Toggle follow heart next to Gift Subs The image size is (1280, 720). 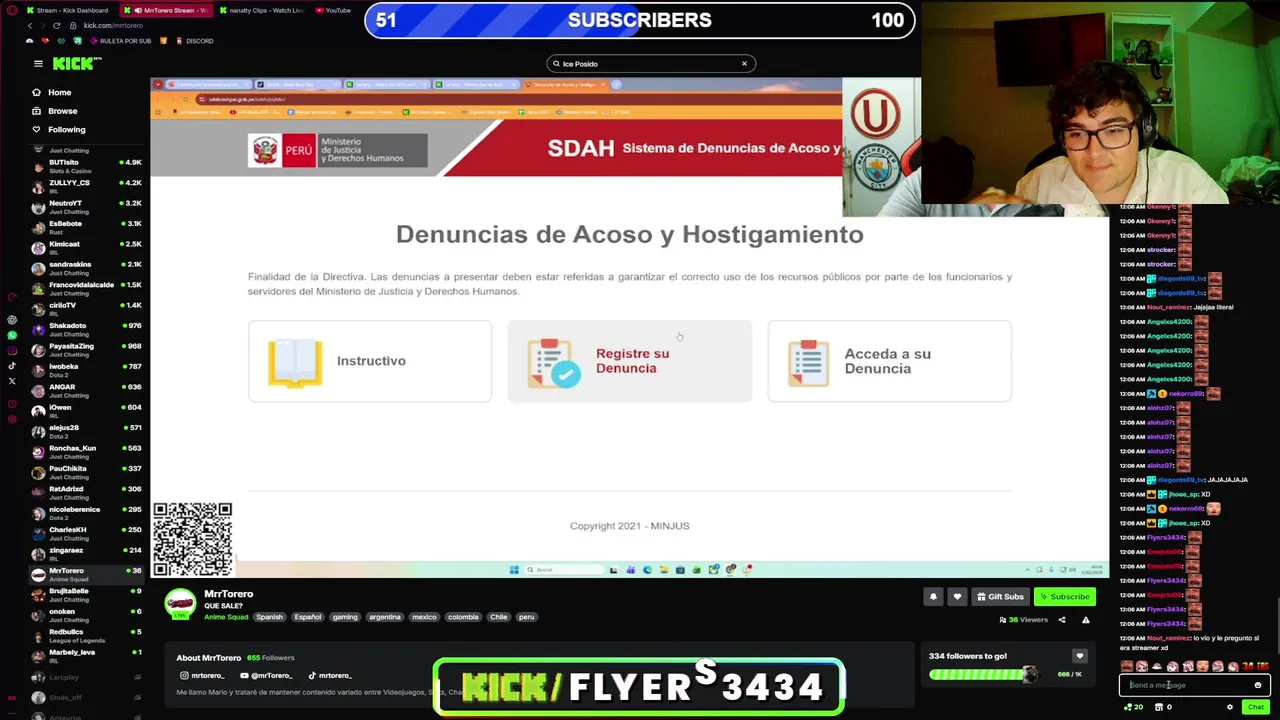(957, 597)
